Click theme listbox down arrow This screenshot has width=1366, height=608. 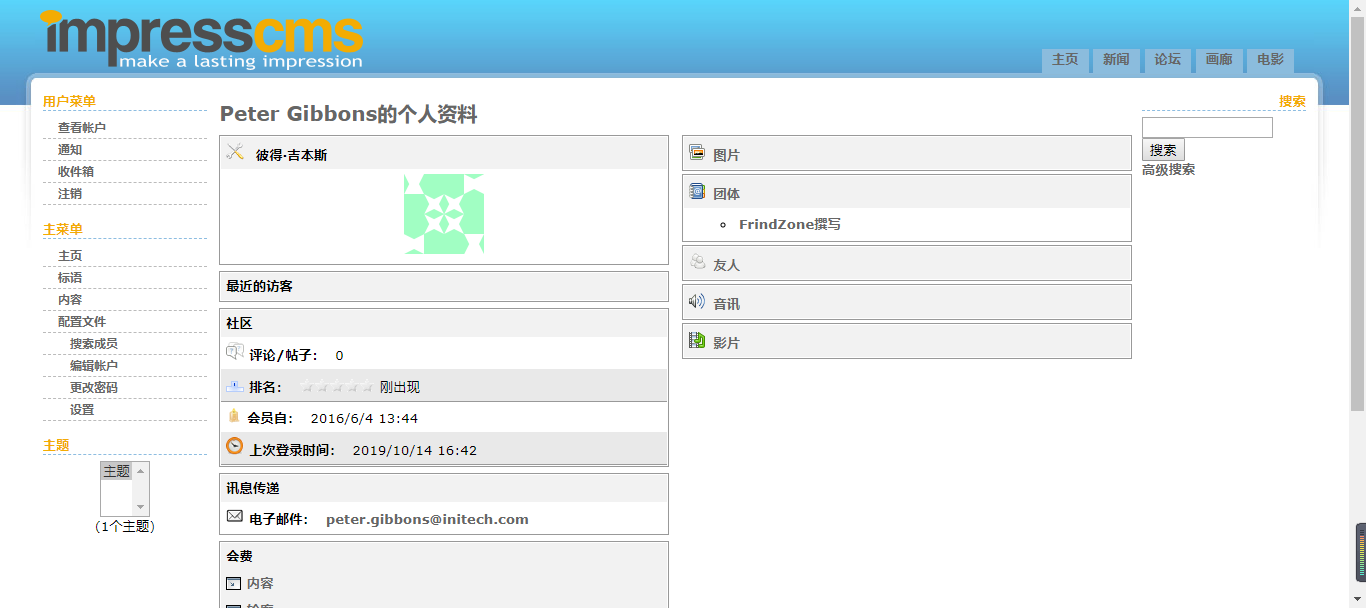(x=141, y=508)
